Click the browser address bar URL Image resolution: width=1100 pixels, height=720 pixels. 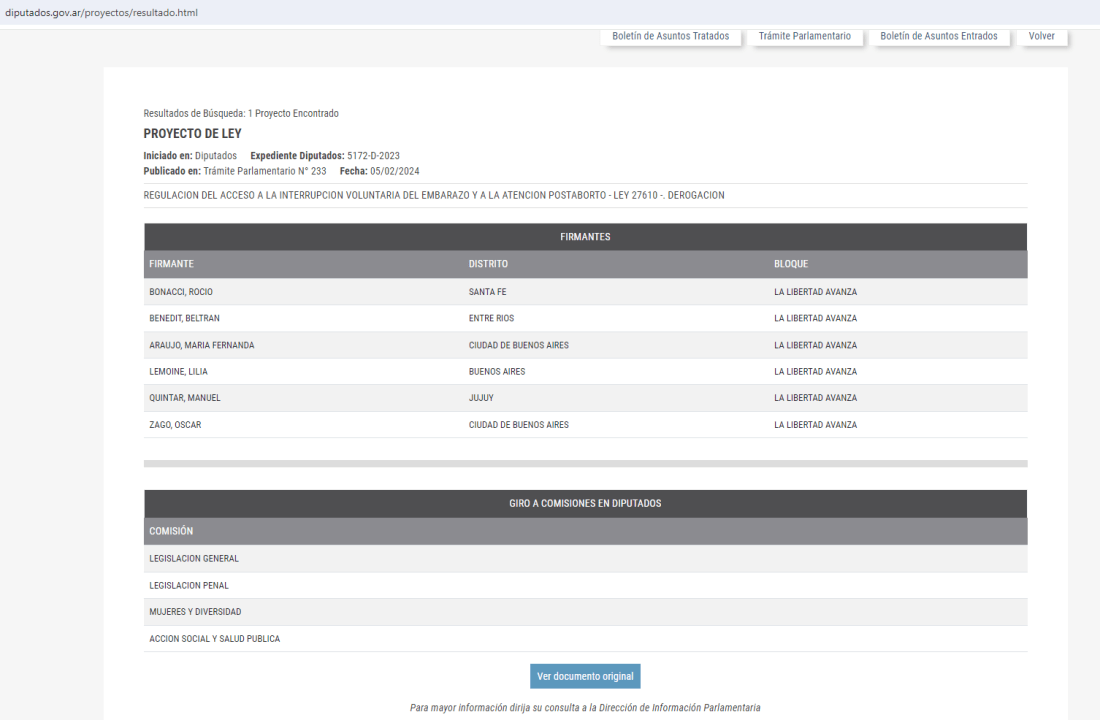(100, 12)
